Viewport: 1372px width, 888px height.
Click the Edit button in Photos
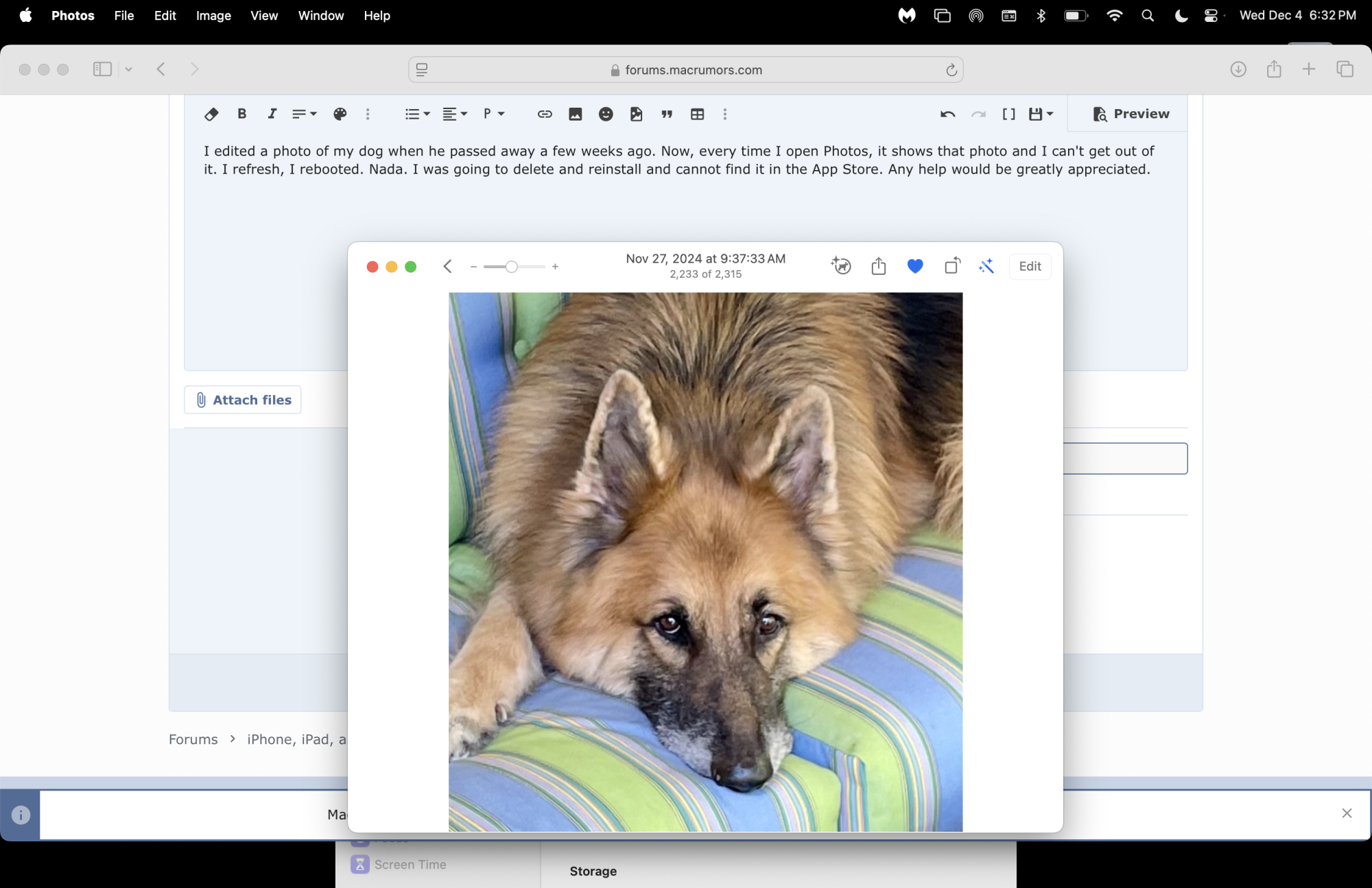(x=1030, y=266)
